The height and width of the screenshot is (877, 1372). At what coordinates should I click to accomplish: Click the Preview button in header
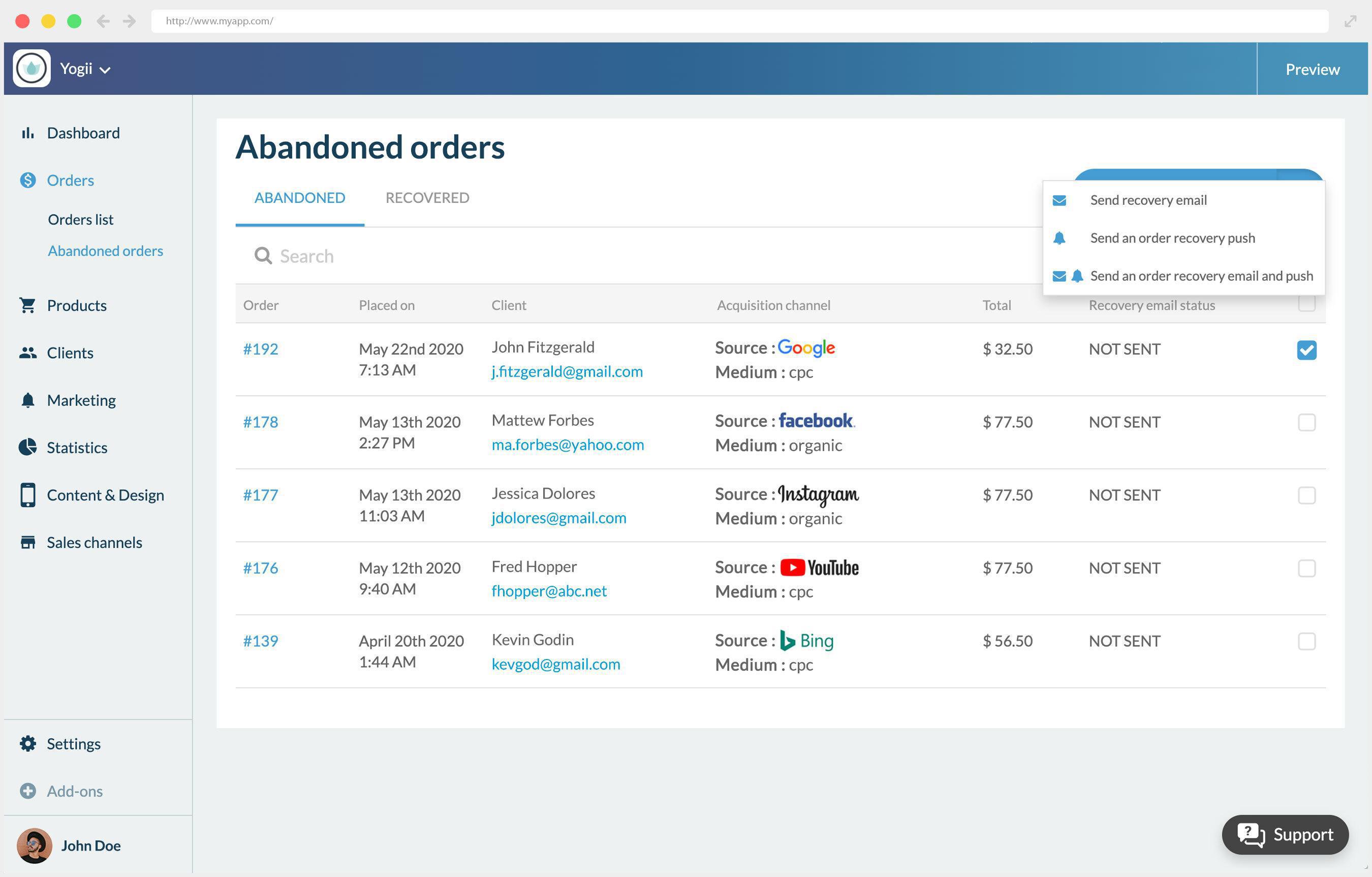[1312, 69]
